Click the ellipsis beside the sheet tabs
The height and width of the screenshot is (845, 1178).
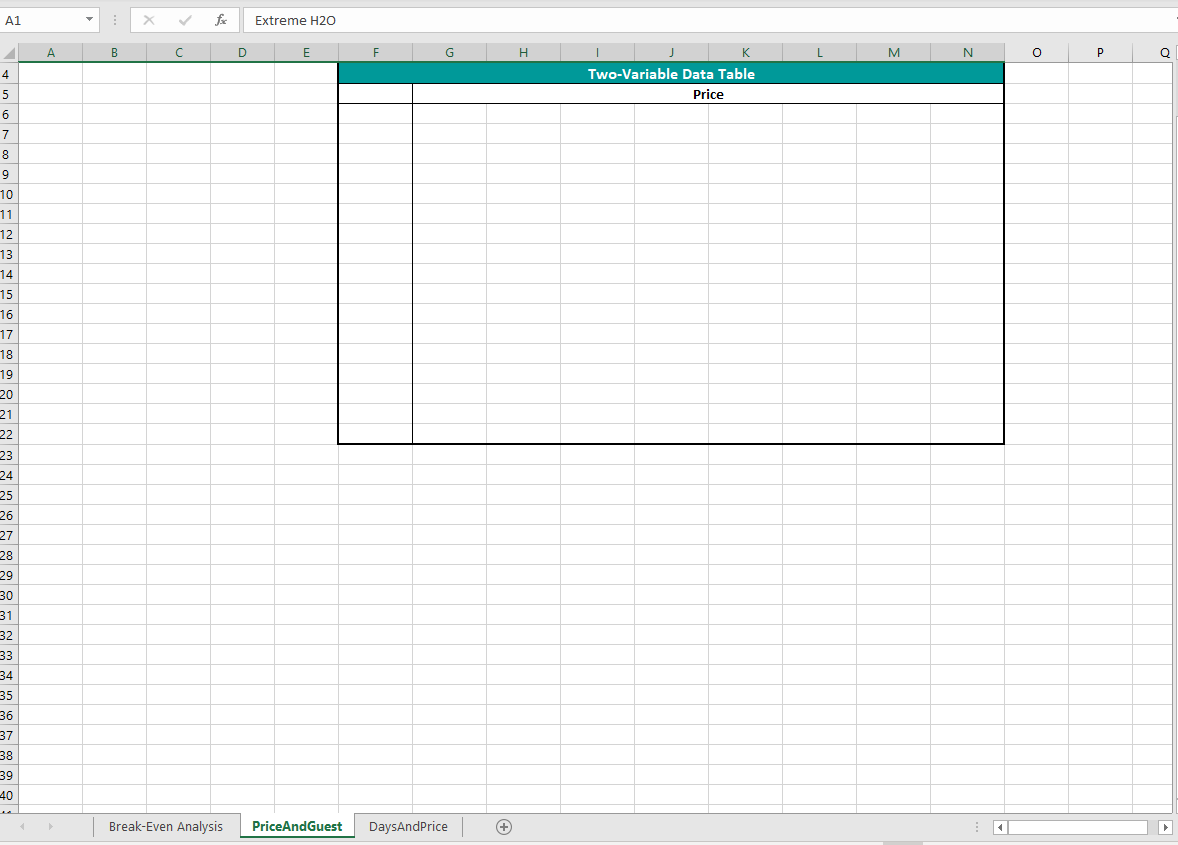tap(976, 827)
